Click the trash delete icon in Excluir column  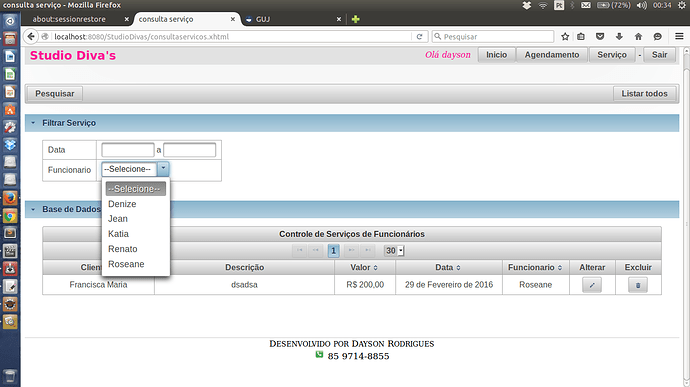click(638, 285)
